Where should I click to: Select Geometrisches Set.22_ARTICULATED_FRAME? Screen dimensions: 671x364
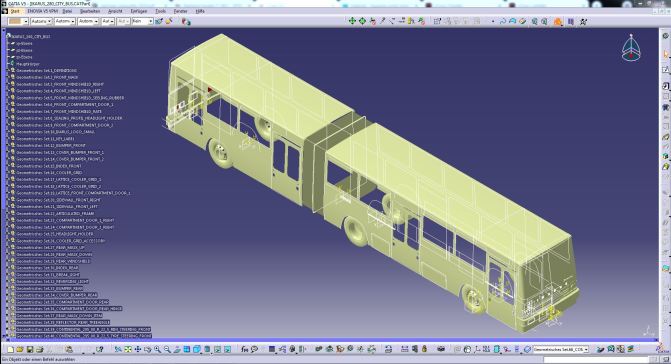click(x=55, y=213)
